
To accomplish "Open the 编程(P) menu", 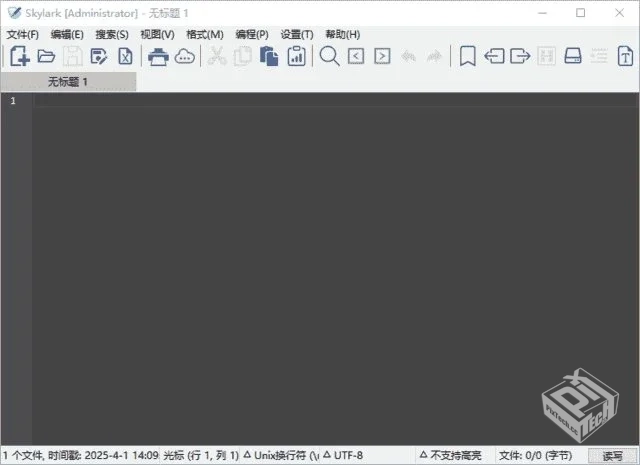I will coord(252,35).
